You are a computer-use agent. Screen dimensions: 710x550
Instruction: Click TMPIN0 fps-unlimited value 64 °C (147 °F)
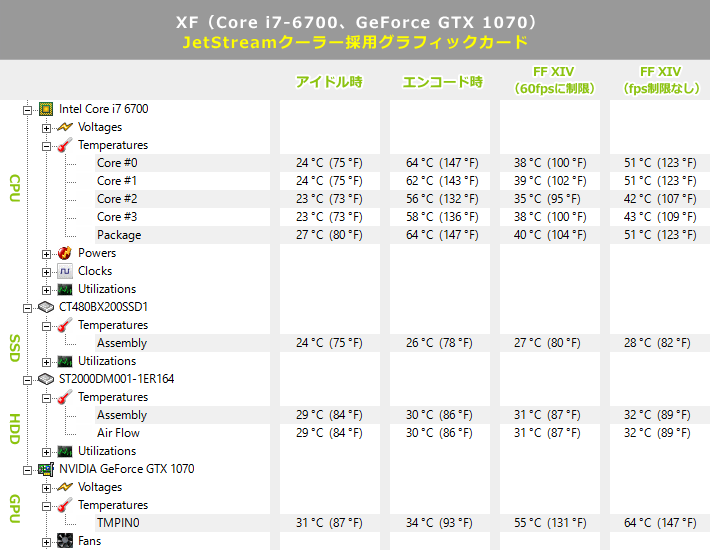point(660,523)
